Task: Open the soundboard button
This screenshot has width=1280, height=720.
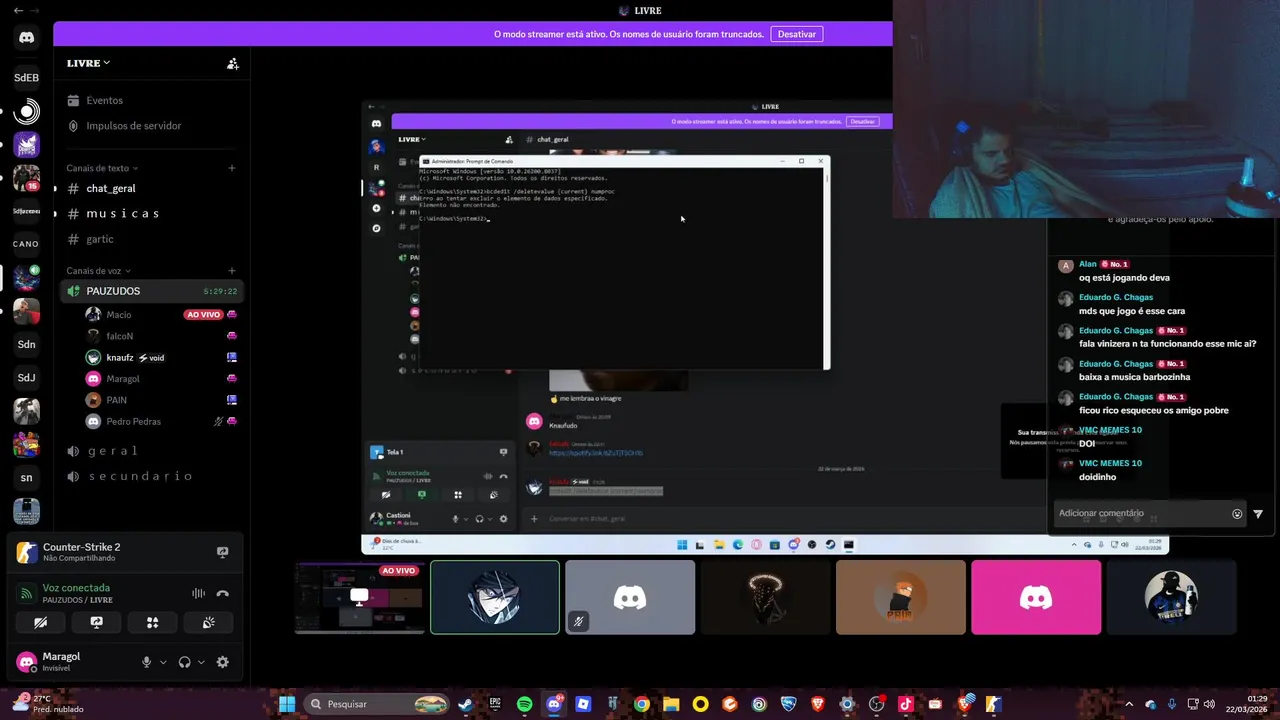Action: pos(208,622)
